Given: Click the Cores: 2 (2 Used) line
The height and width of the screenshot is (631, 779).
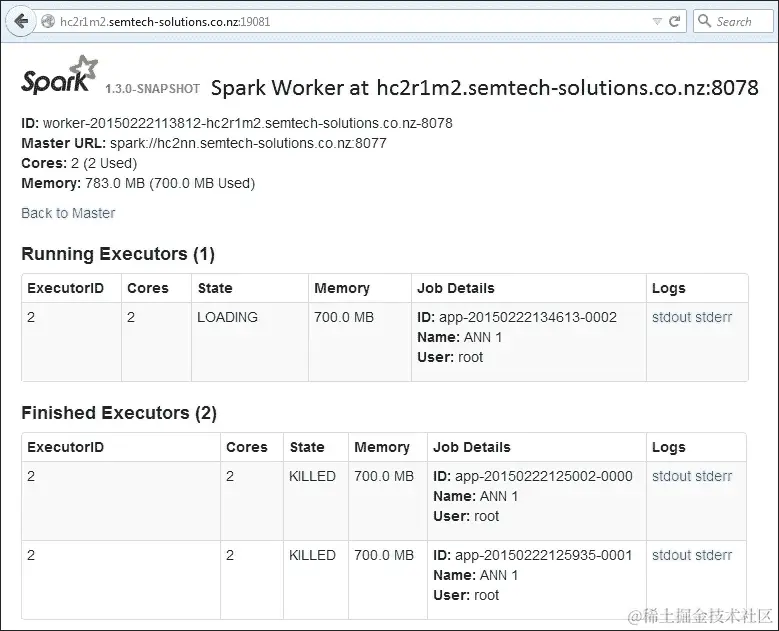Looking at the screenshot, I should point(79,163).
